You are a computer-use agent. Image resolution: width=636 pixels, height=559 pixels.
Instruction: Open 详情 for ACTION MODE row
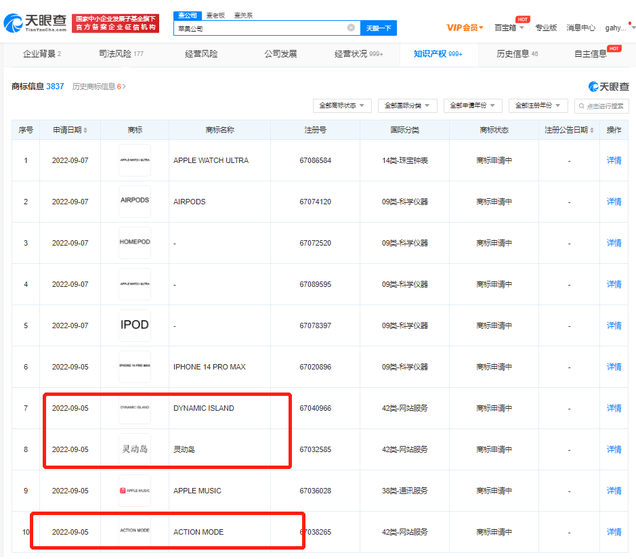(614, 532)
